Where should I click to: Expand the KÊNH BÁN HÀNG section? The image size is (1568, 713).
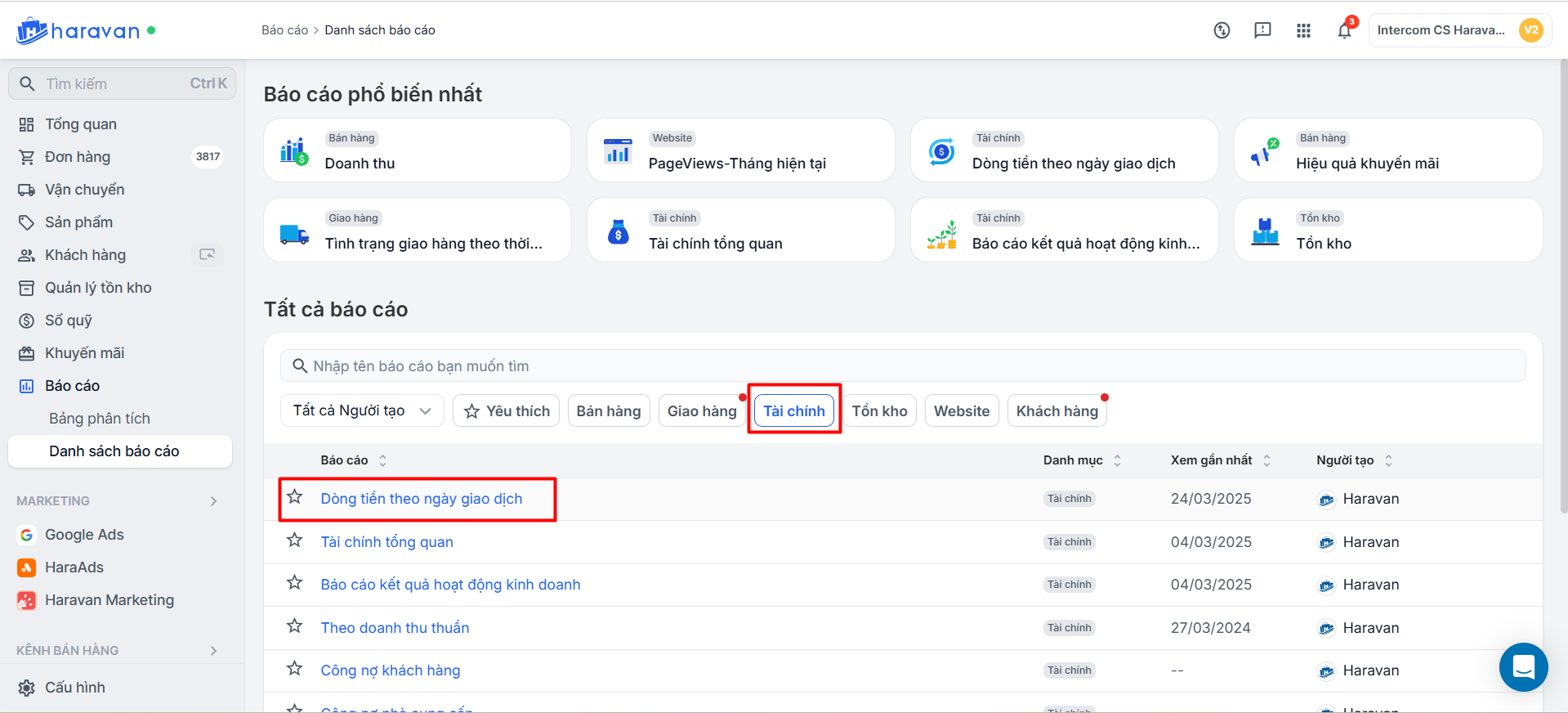(213, 651)
